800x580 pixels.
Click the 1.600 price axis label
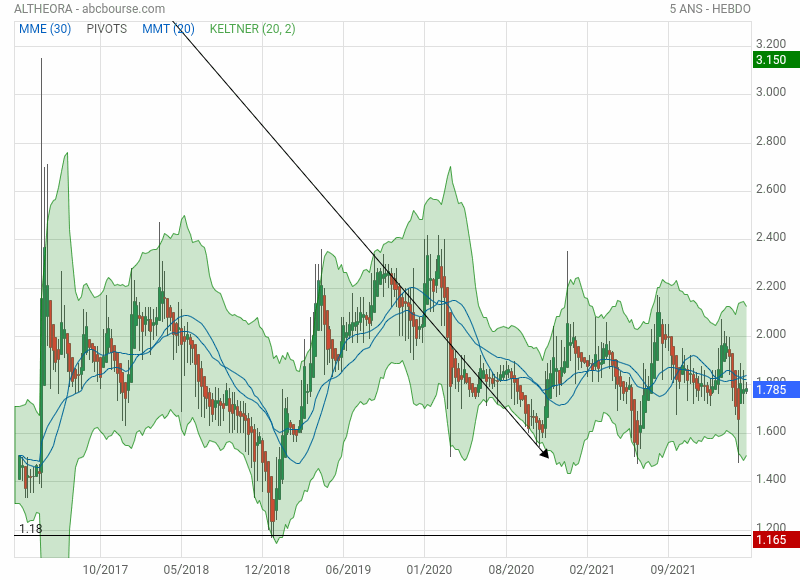tap(771, 431)
